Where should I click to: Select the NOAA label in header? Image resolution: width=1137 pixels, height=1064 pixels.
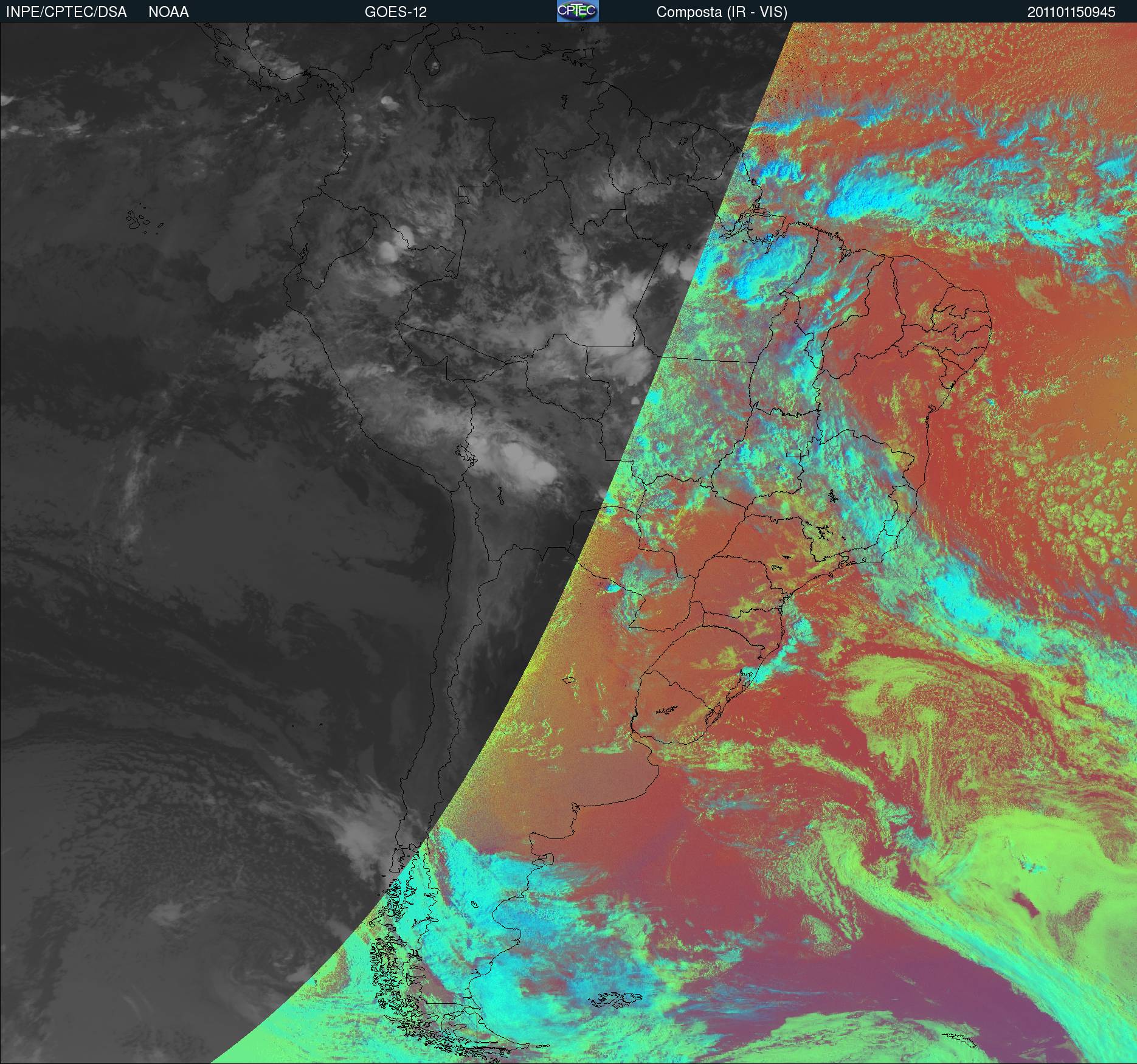[x=168, y=12]
